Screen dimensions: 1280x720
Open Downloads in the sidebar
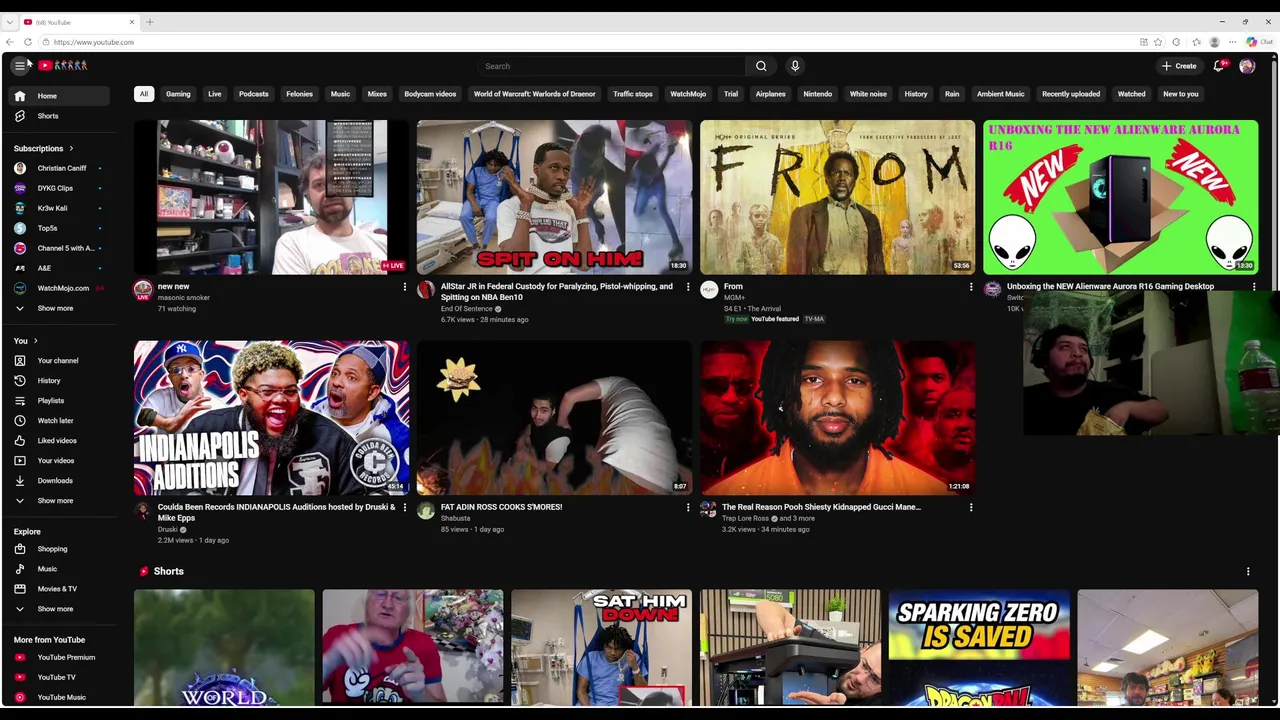pos(60,481)
